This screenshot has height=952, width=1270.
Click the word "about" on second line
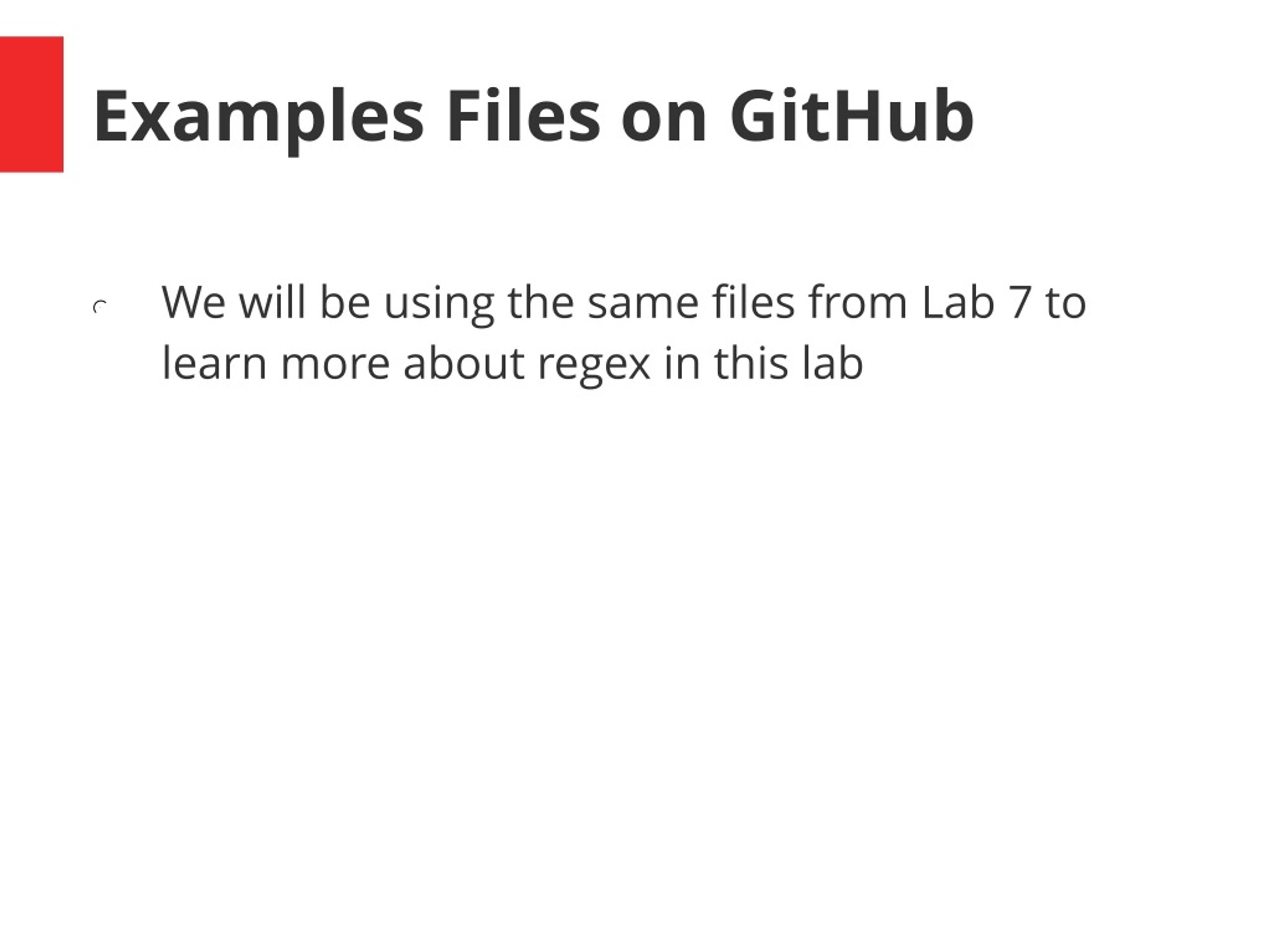(464, 363)
